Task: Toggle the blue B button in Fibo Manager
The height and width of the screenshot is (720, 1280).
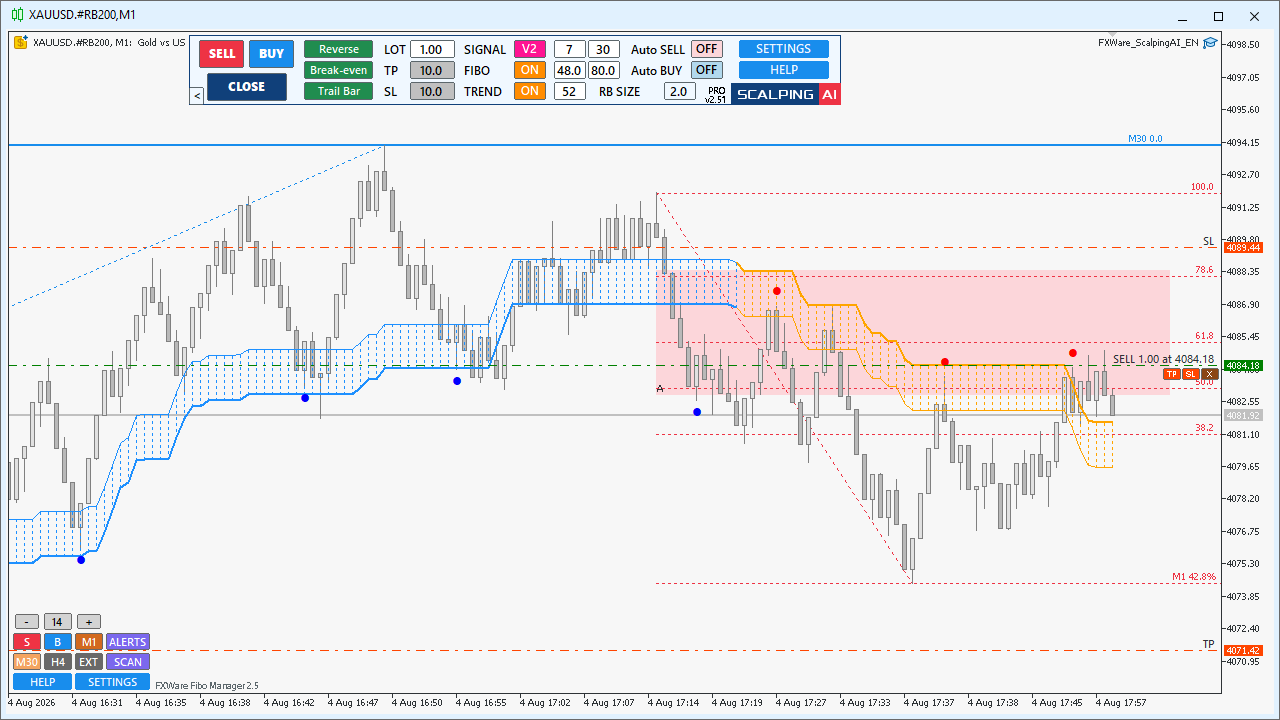Action: 57,642
